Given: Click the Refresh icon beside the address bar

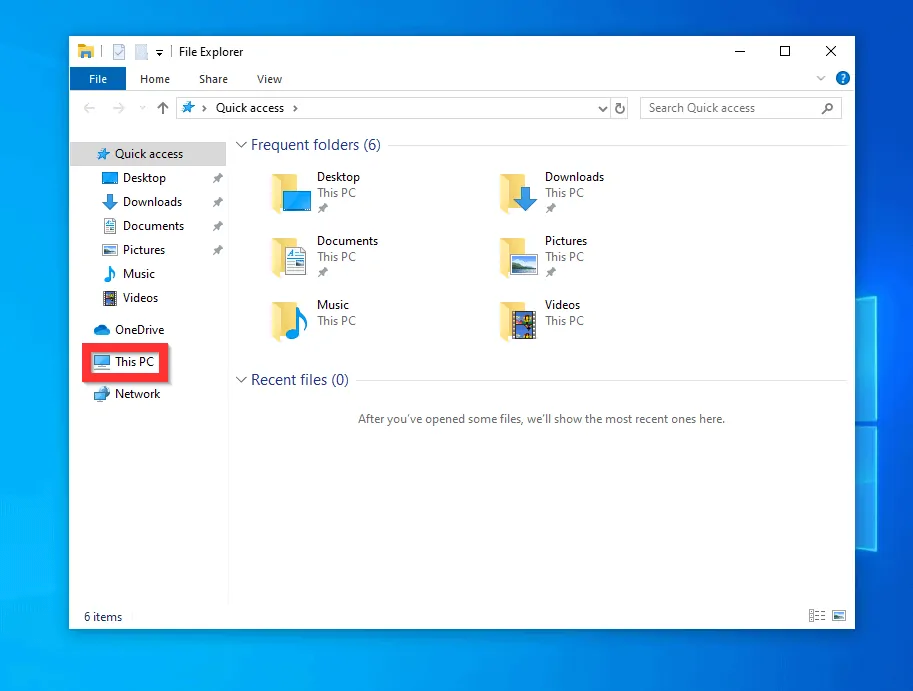Looking at the screenshot, I should (619, 107).
